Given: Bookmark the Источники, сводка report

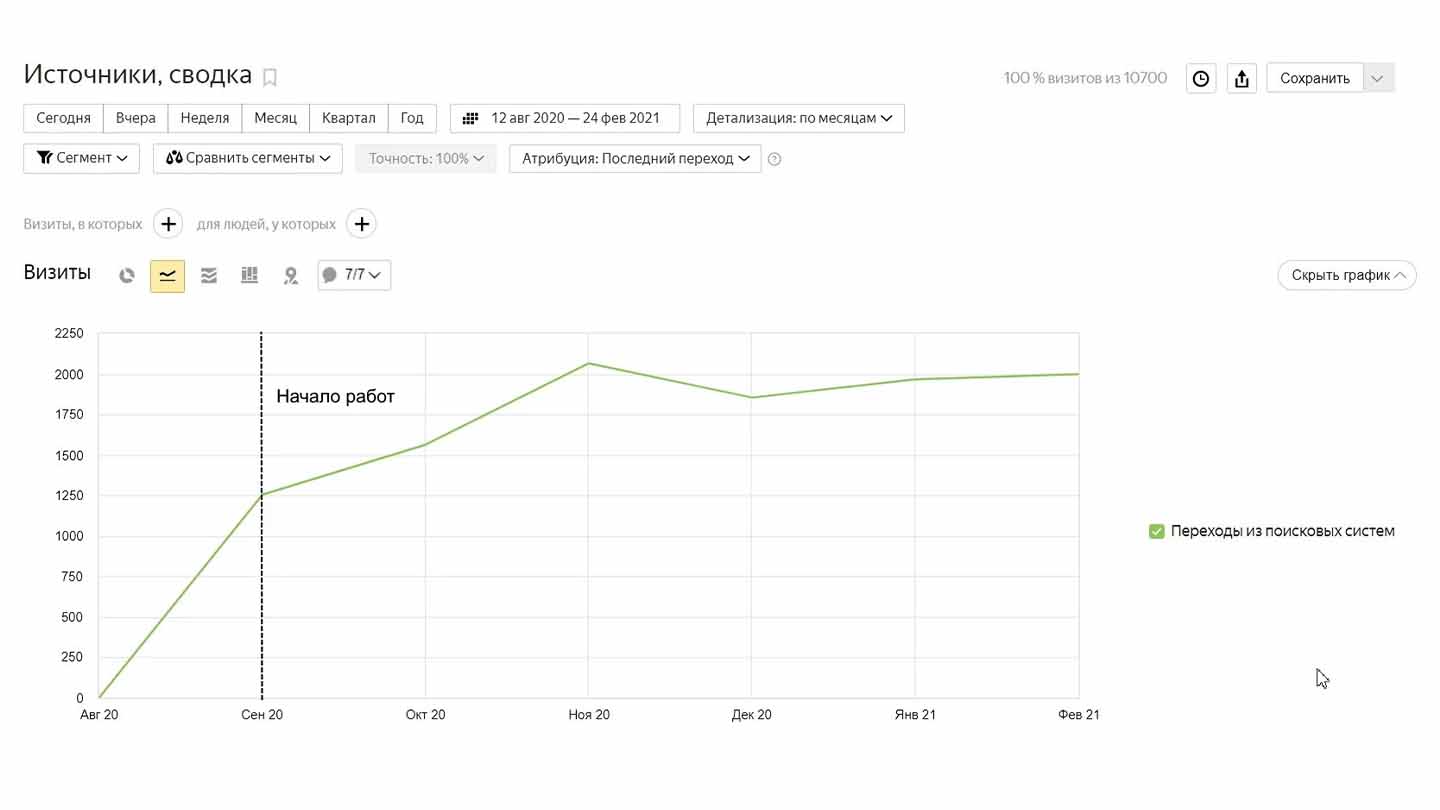Looking at the screenshot, I should (x=270, y=77).
